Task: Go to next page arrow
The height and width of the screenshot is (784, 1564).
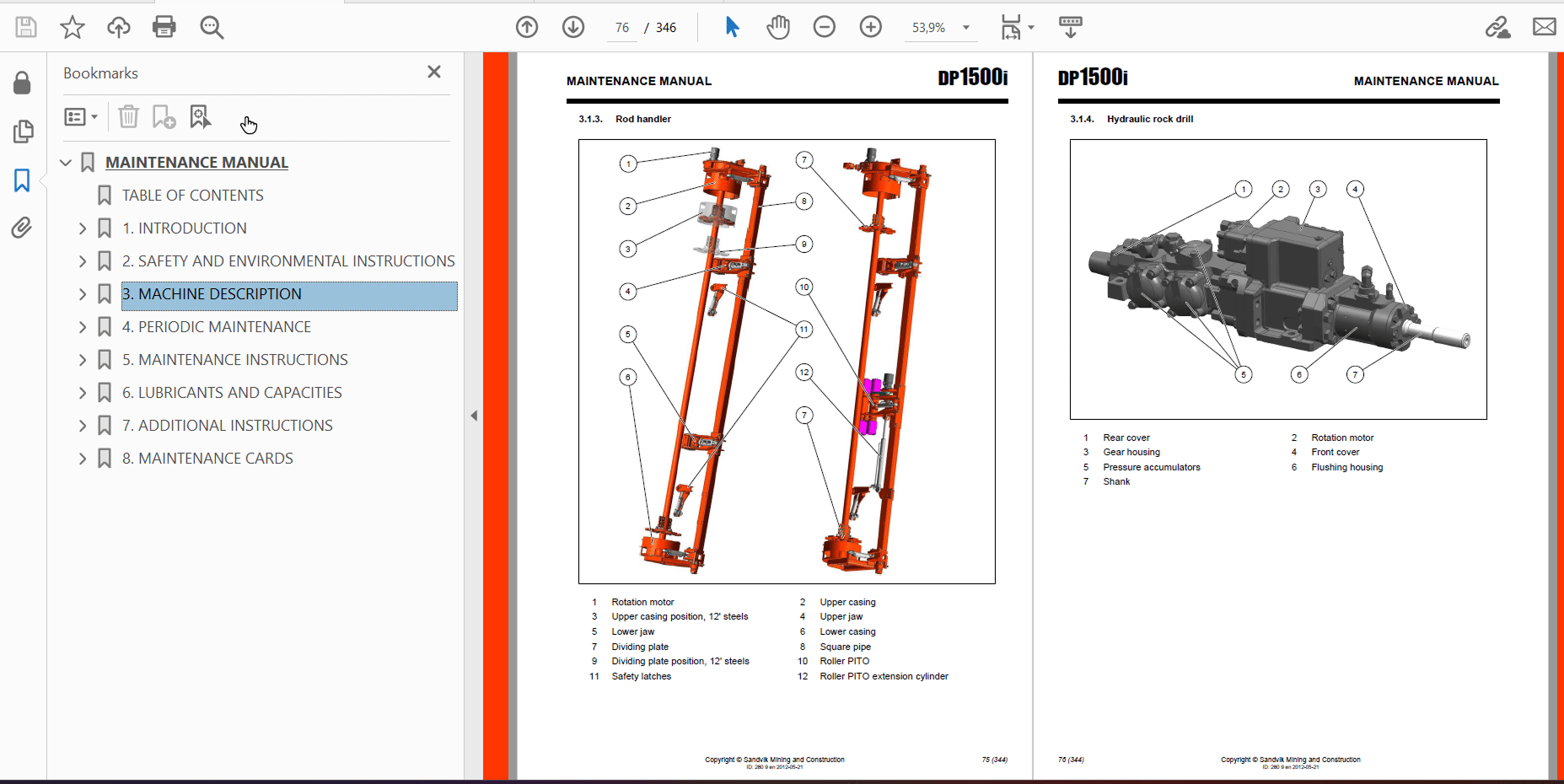Action: [573, 27]
